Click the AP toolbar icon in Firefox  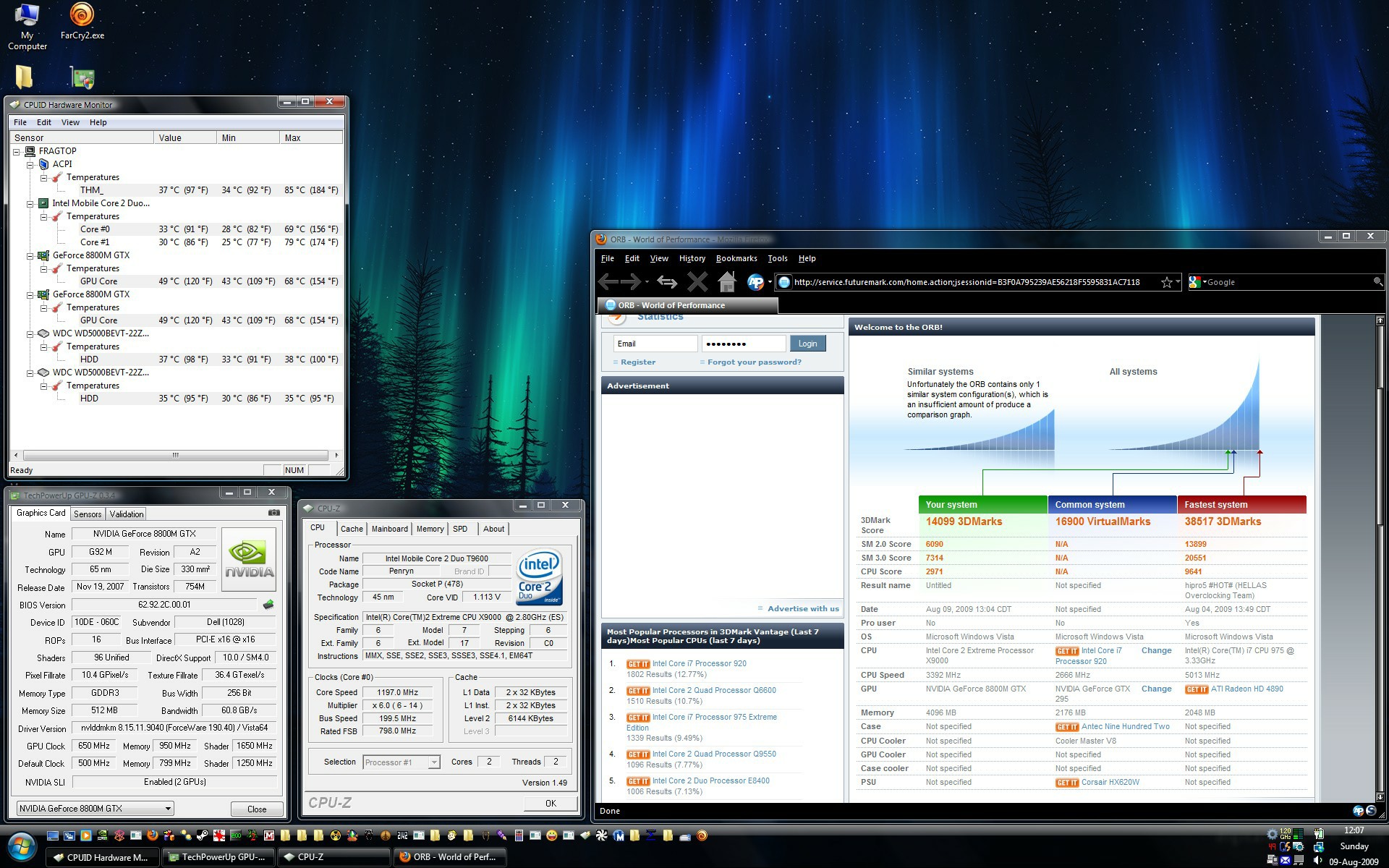pos(755,282)
